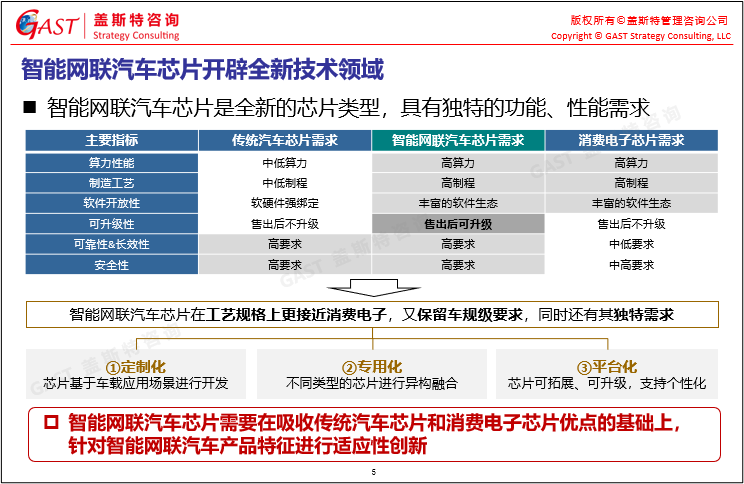Click the 可靠性&长效性 row label
The width and height of the screenshot is (744, 484).
(x=111, y=244)
